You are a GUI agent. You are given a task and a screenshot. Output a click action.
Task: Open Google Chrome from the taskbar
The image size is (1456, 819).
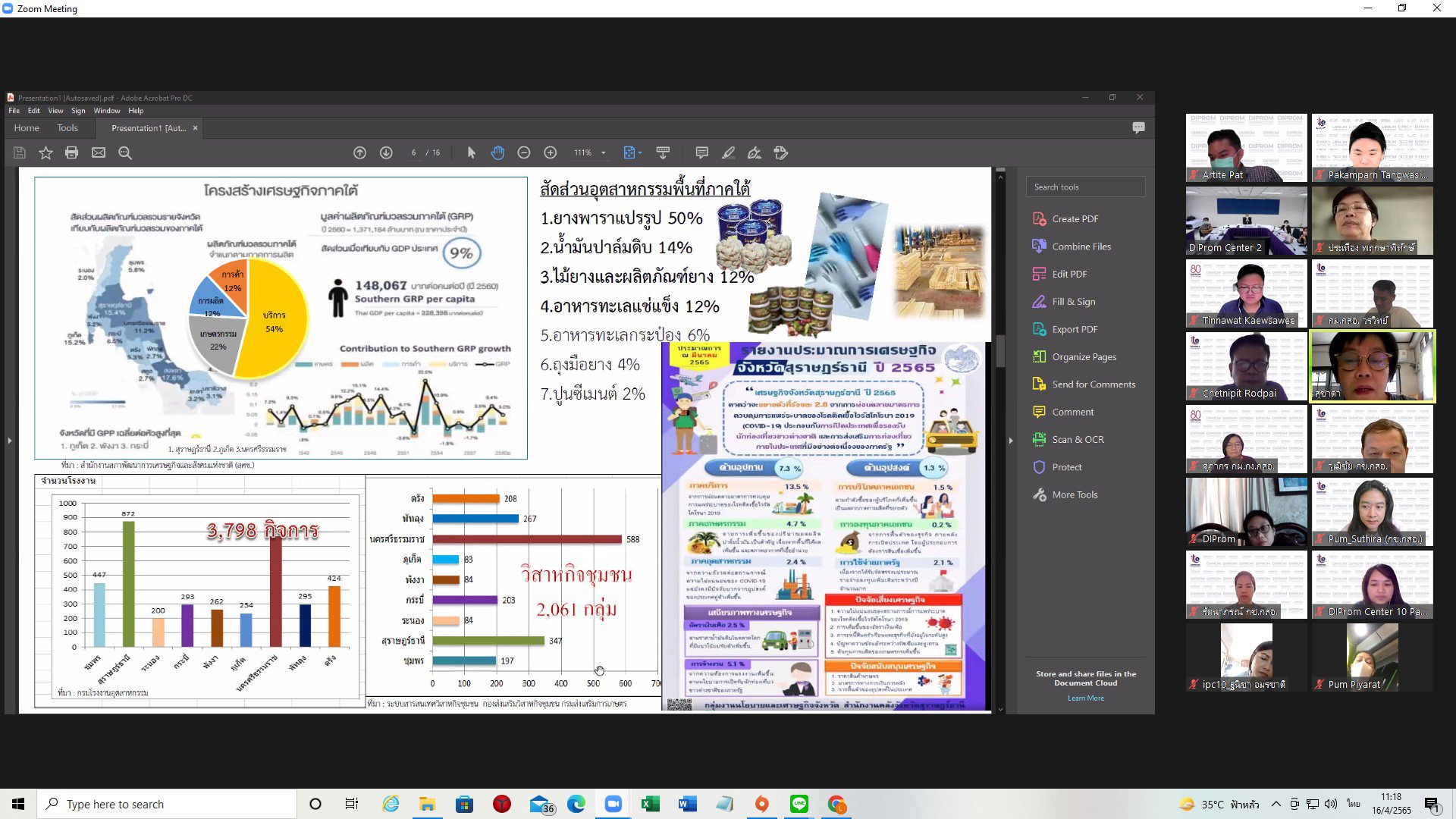coord(836,804)
